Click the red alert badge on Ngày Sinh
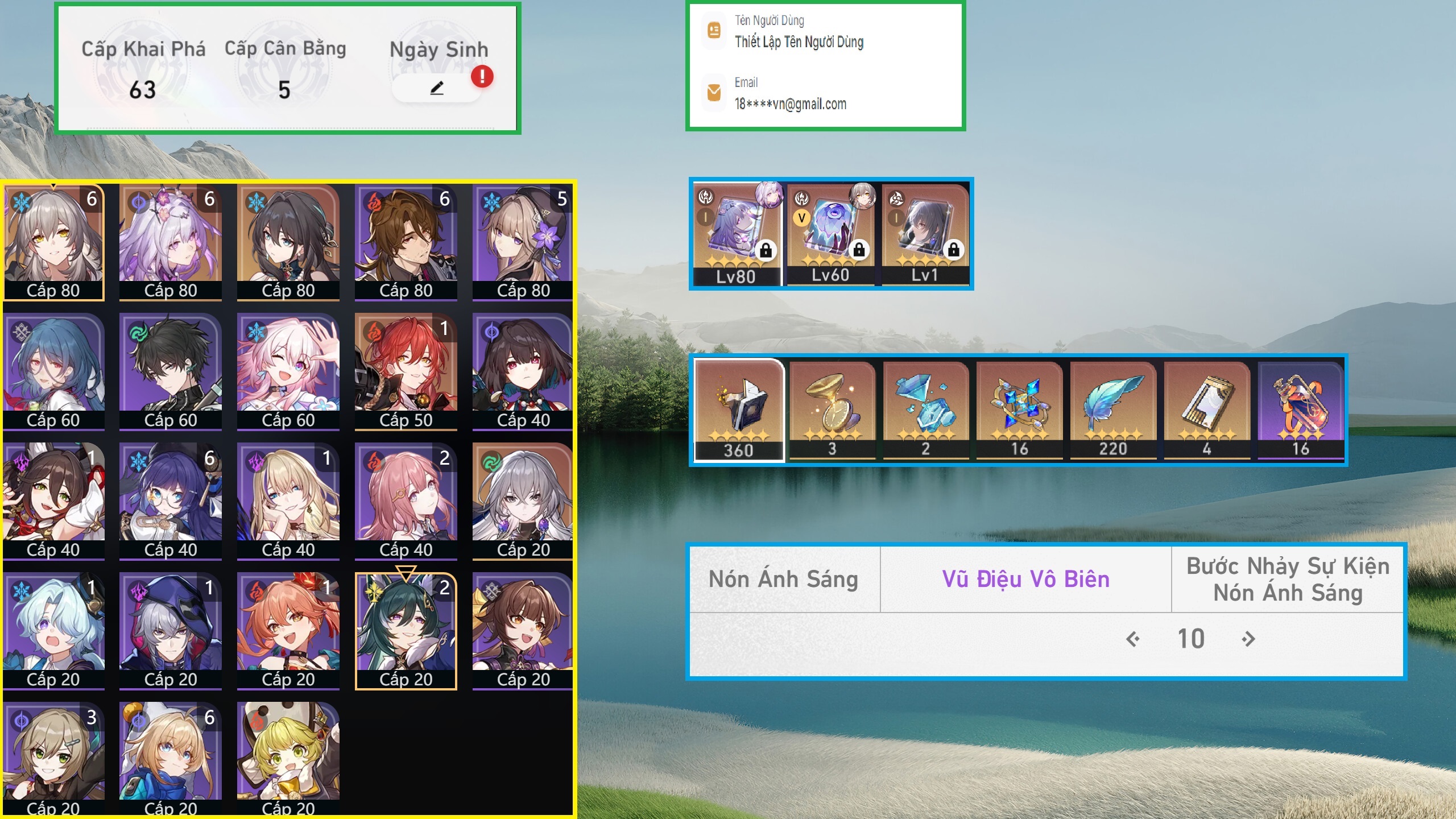 coord(482,76)
